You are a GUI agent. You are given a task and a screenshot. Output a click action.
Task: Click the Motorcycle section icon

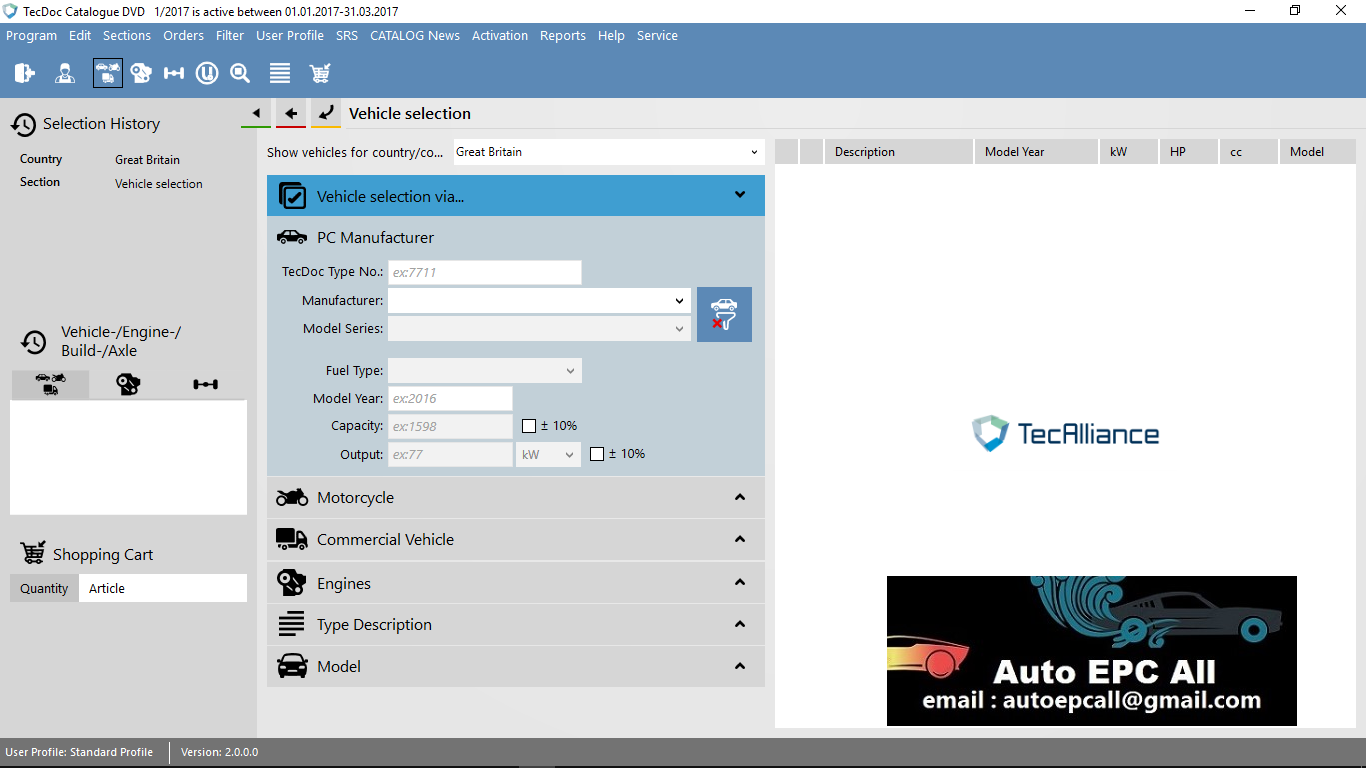(x=292, y=497)
